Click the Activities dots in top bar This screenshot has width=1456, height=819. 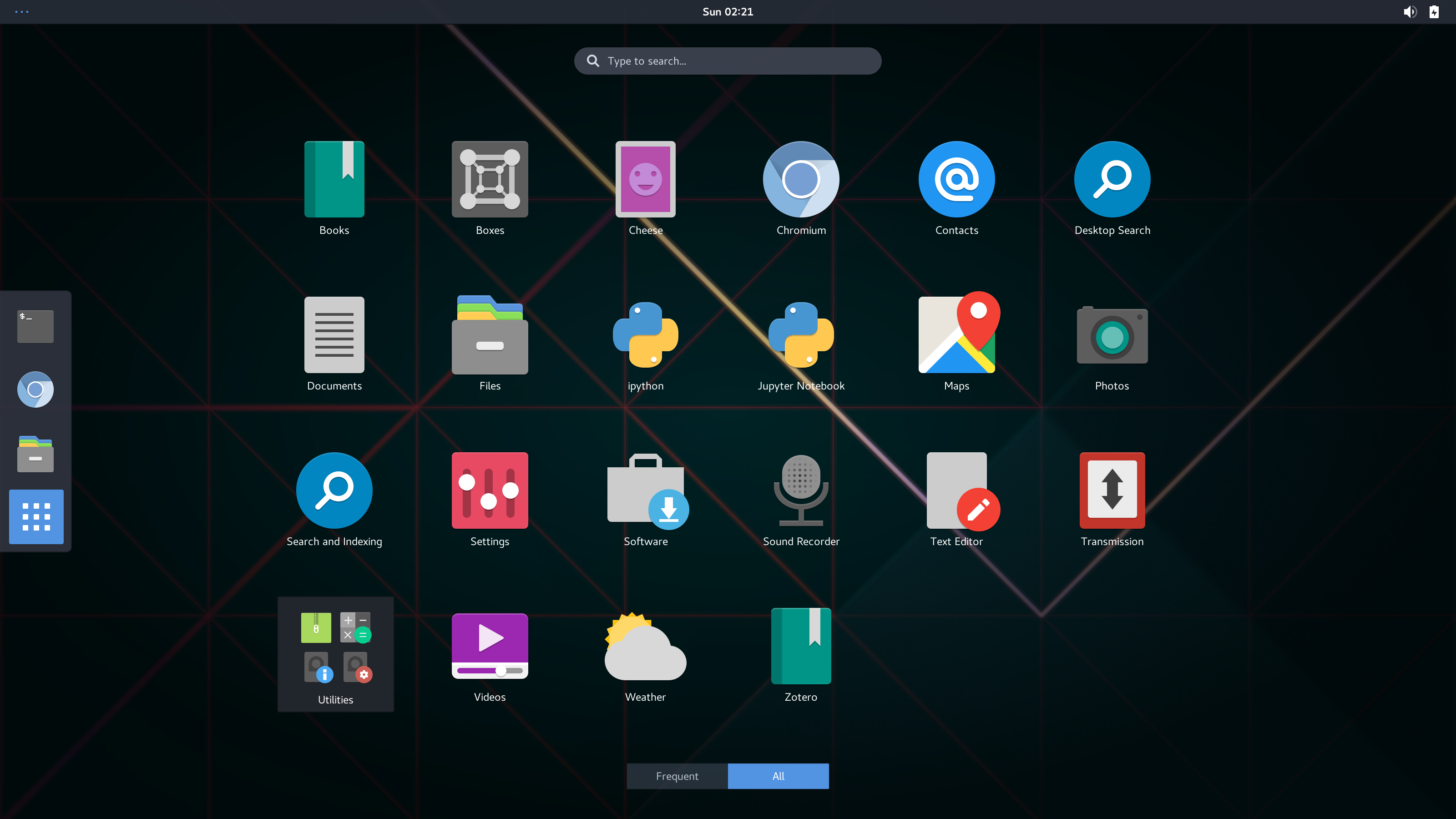point(21,12)
